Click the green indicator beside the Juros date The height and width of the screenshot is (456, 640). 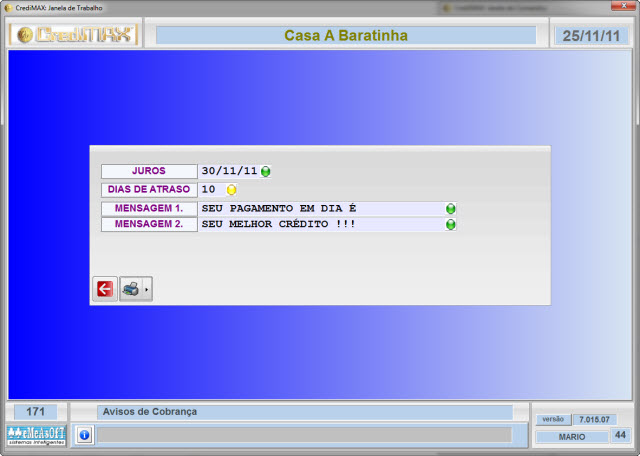[266, 171]
